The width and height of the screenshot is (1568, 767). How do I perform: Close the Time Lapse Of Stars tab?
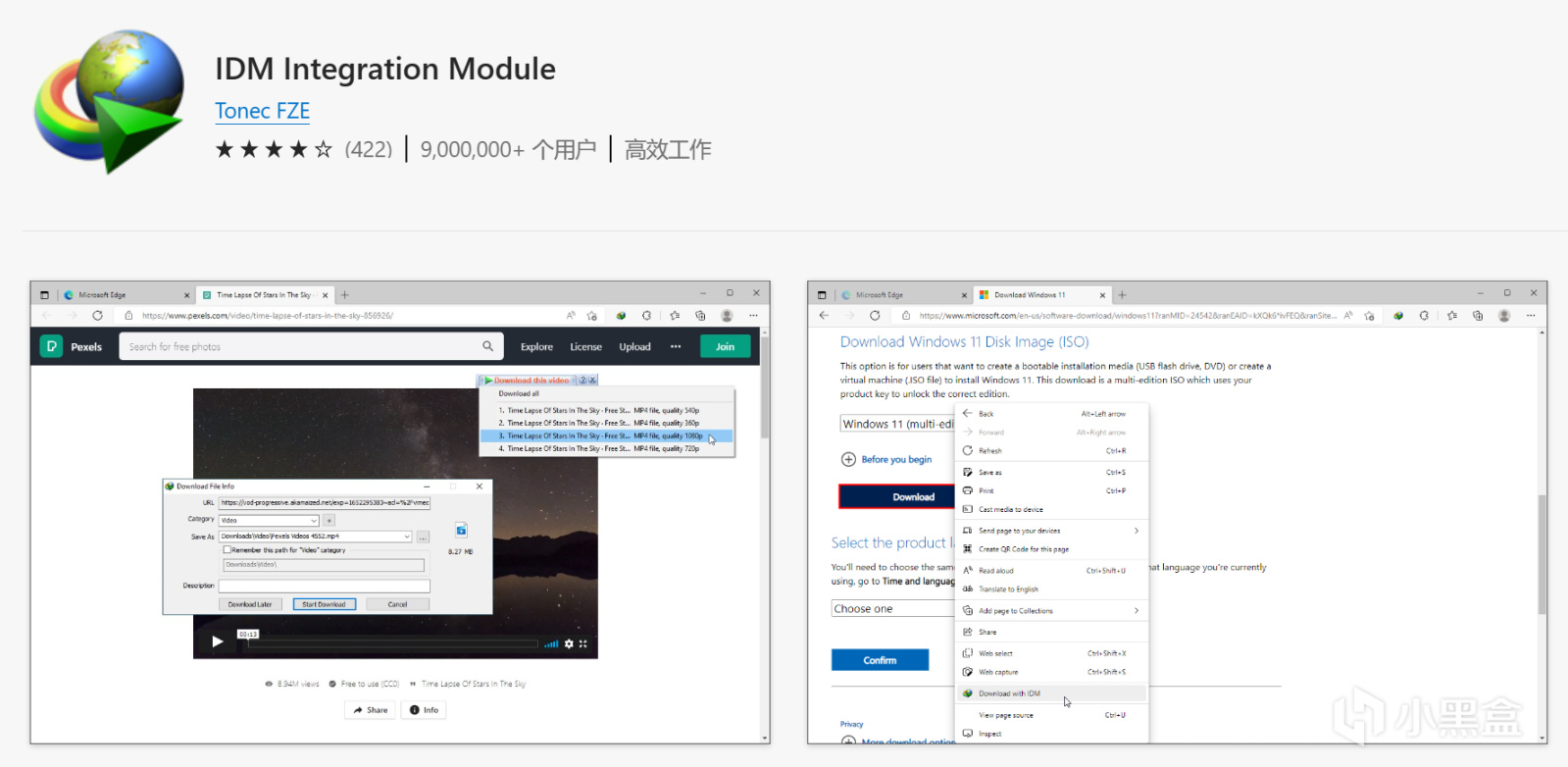point(326,294)
